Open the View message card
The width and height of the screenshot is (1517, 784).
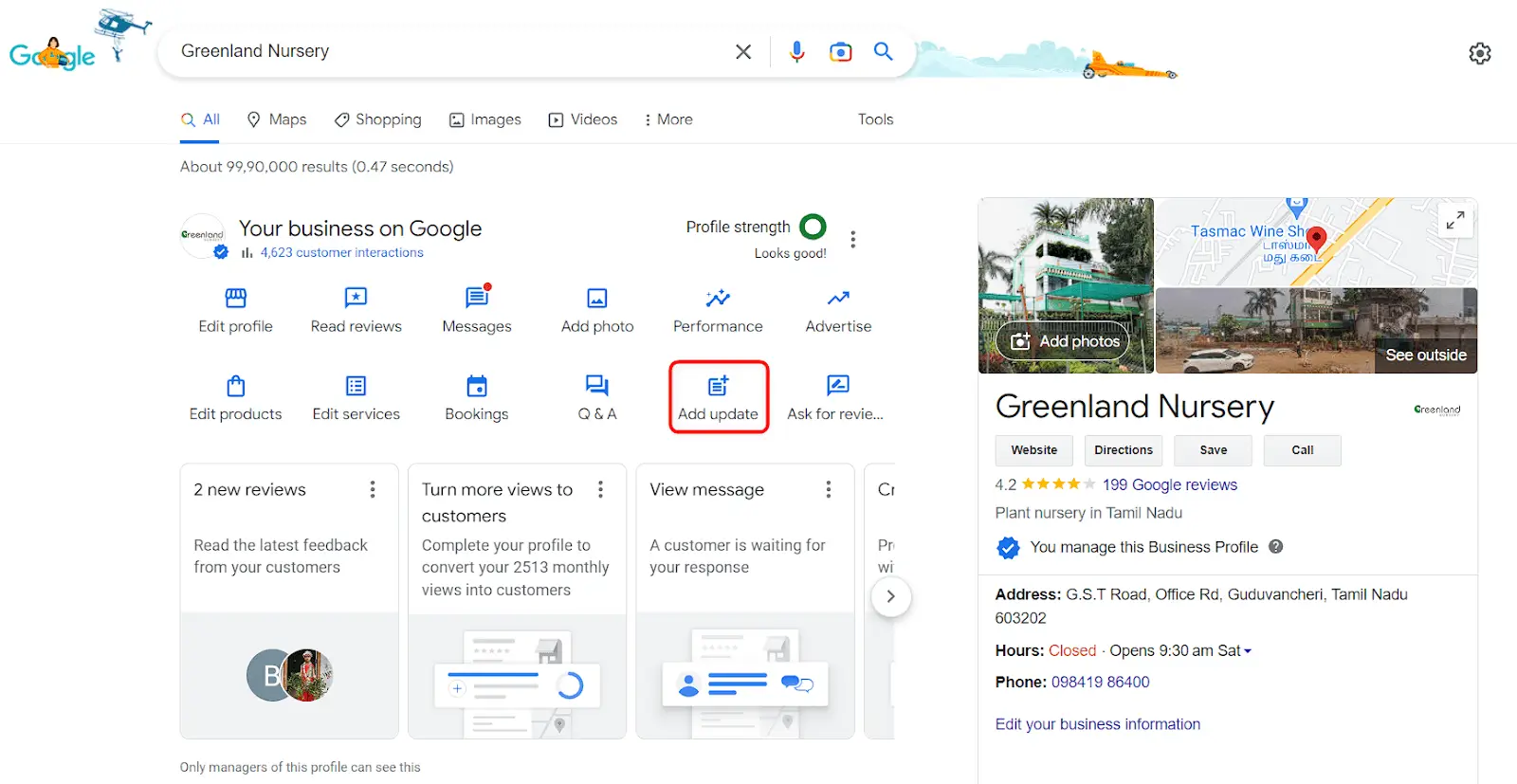click(745, 601)
